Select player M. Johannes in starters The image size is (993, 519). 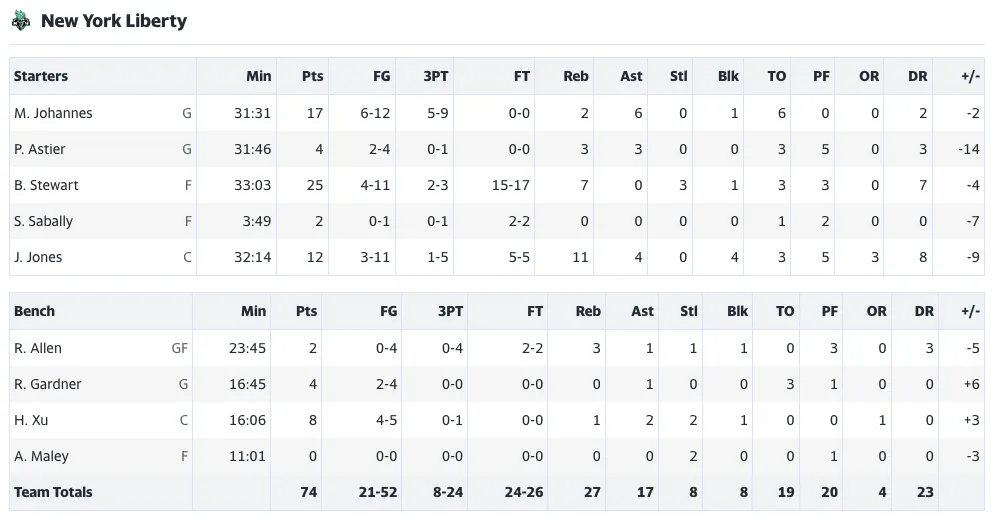point(53,113)
